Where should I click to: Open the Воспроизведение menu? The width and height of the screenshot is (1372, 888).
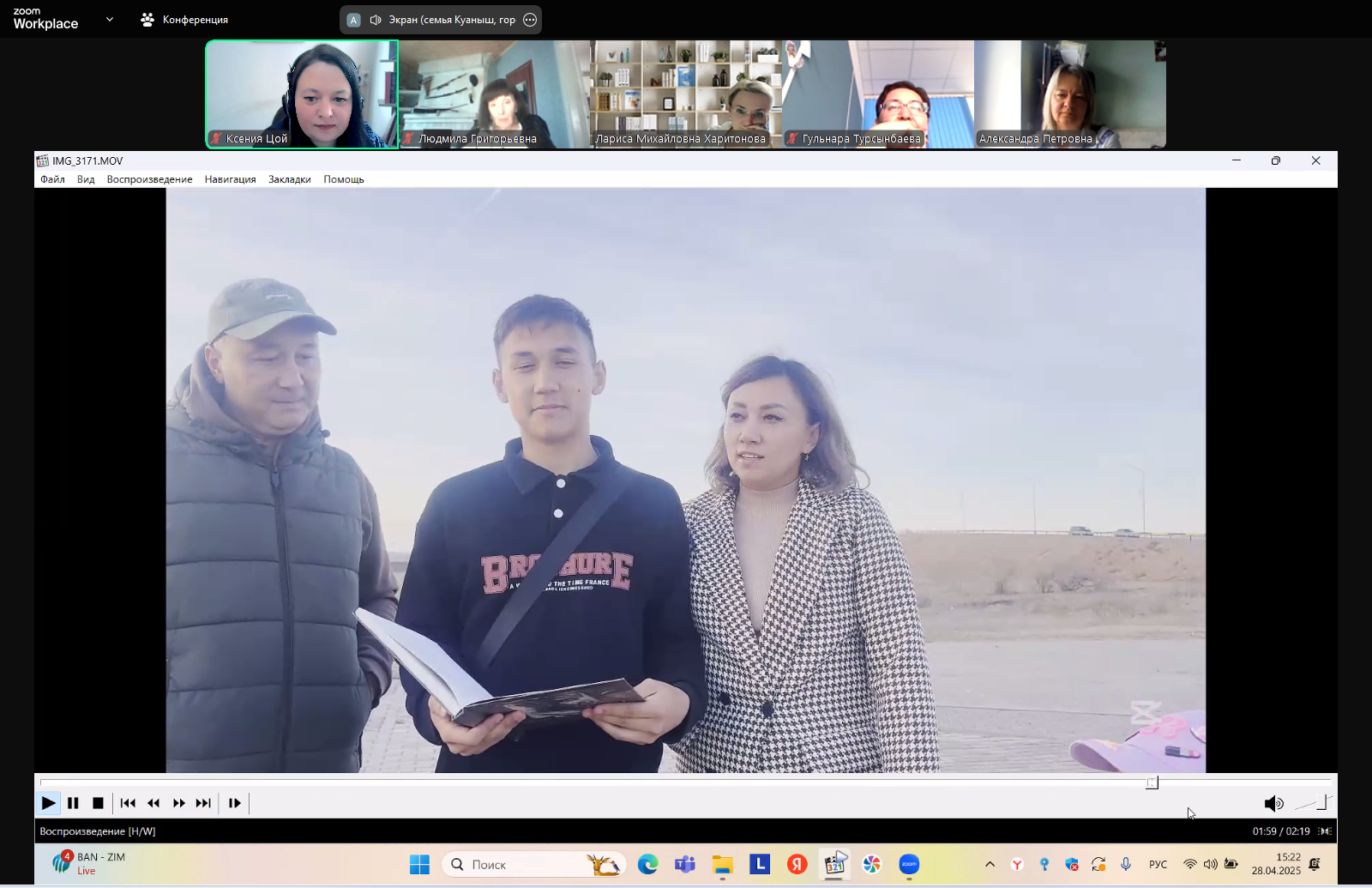[x=149, y=179]
